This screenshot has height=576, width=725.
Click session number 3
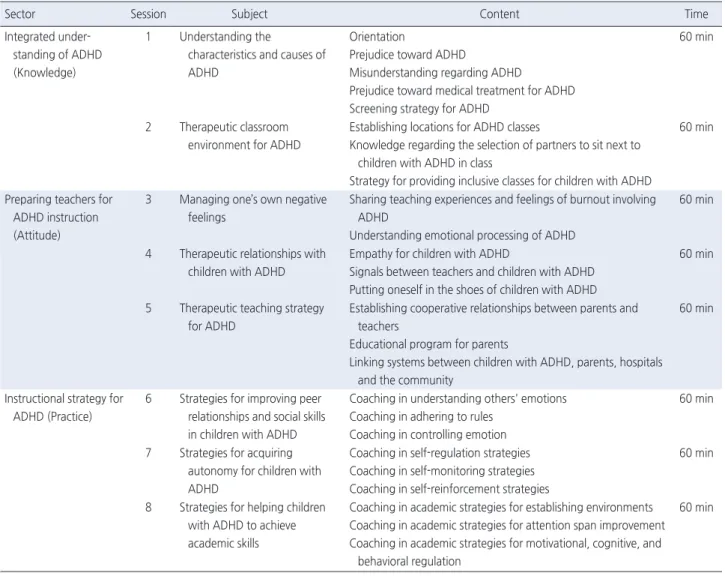tap(148, 199)
